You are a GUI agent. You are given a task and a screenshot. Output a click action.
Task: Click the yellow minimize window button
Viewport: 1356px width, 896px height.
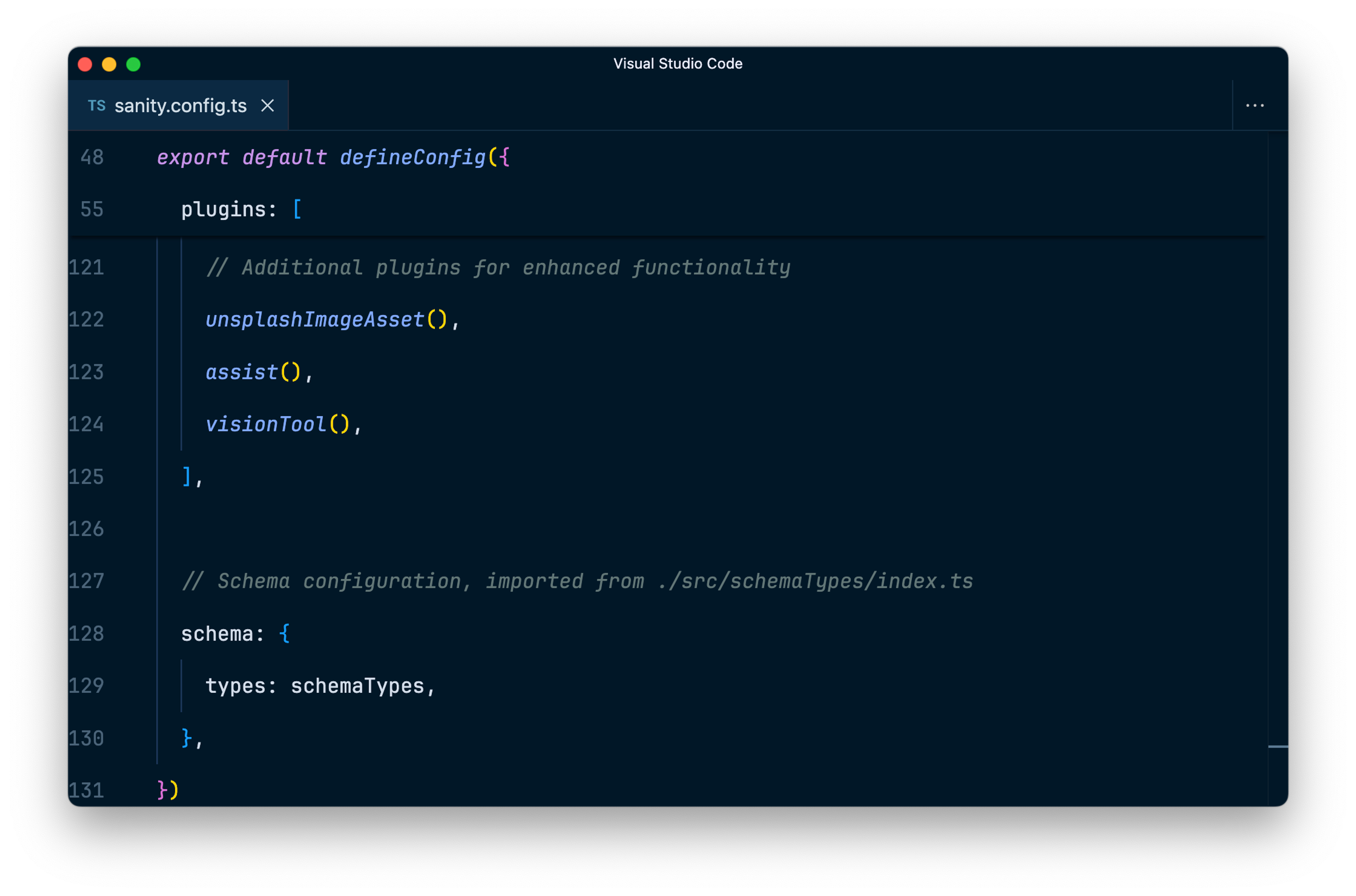pos(109,65)
